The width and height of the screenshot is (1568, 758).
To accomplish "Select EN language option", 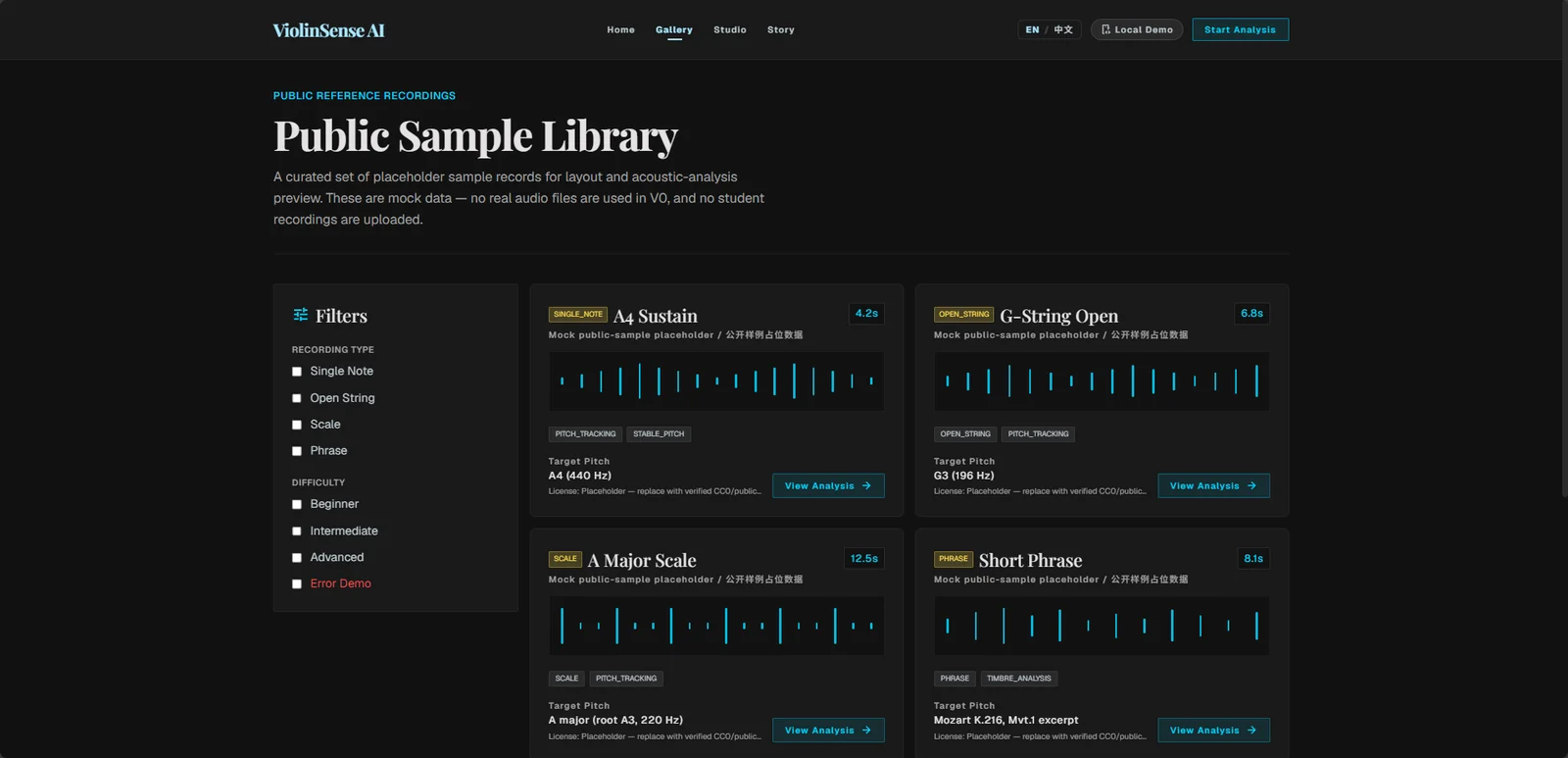I will pos(1032,29).
